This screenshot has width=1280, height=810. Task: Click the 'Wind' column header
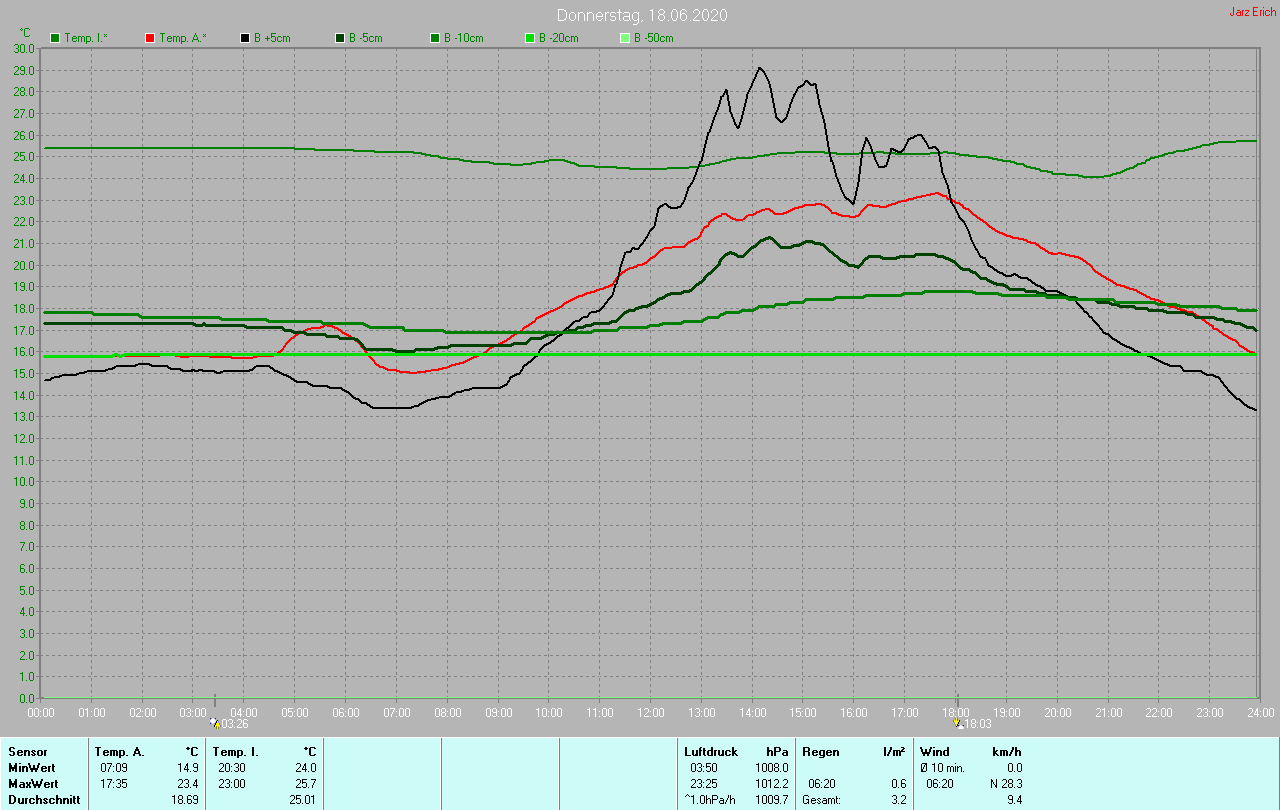(x=935, y=751)
